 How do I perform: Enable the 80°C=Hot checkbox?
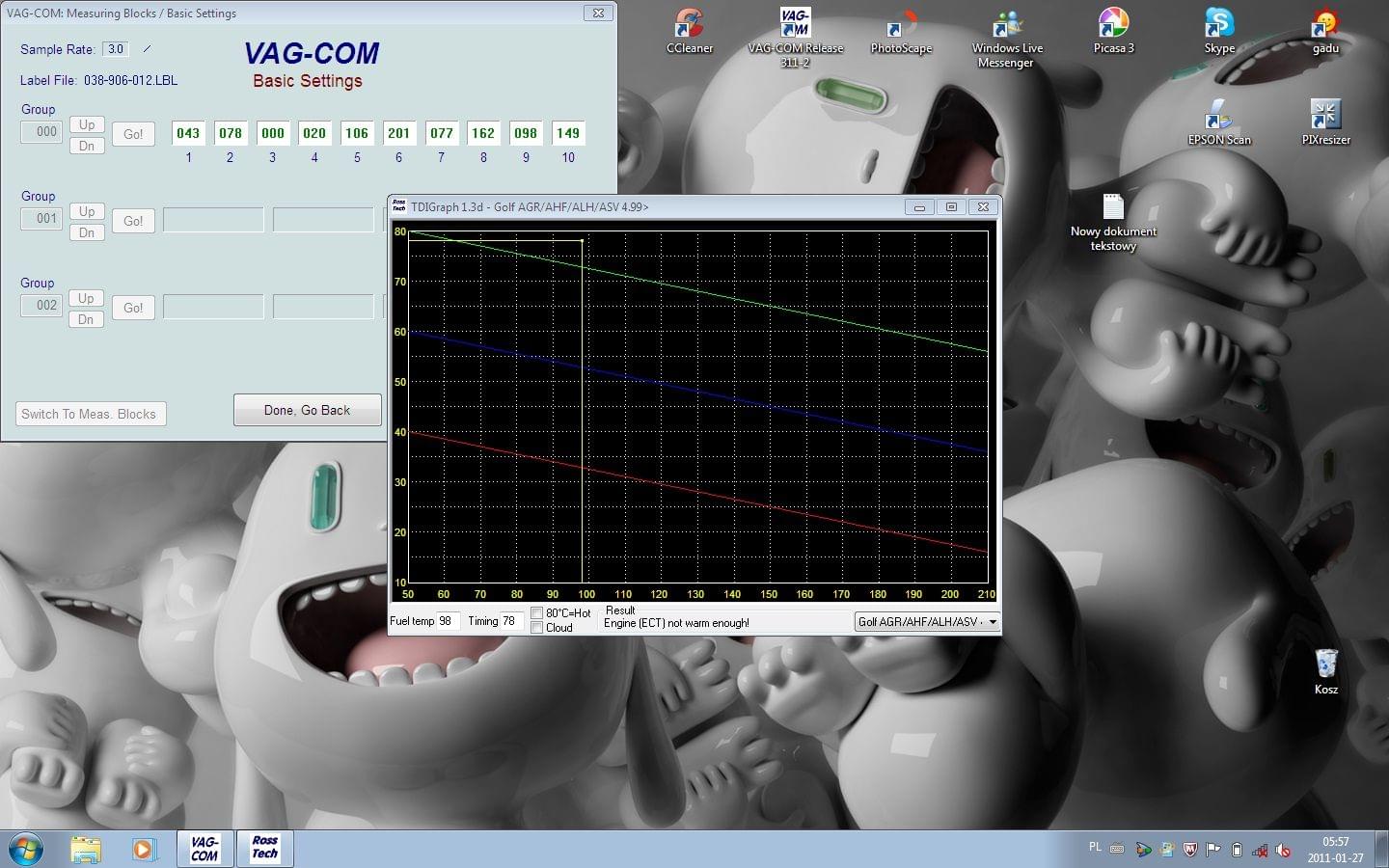(537, 613)
